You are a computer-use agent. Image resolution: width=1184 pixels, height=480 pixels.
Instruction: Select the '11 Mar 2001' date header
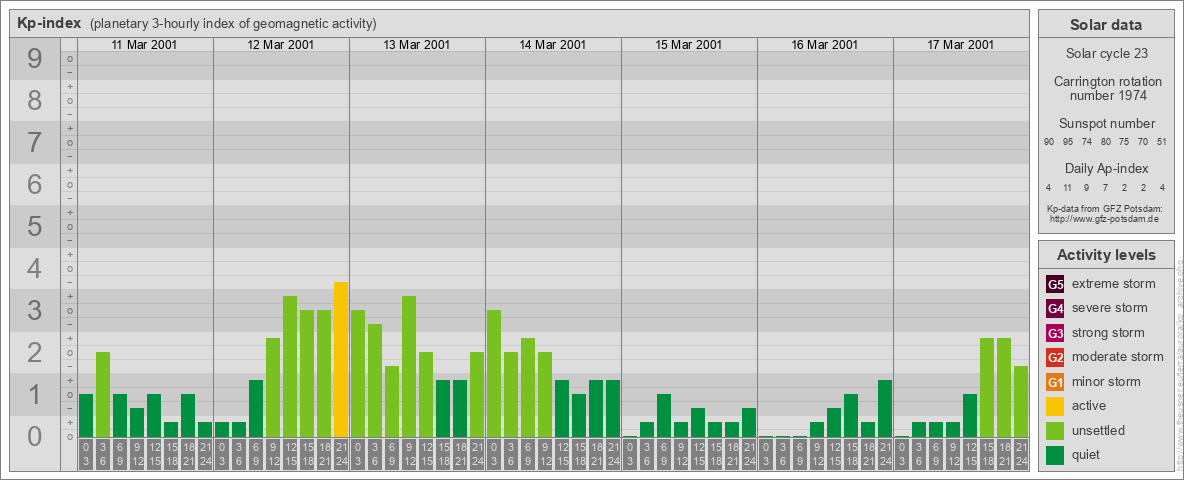tap(144, 45)
